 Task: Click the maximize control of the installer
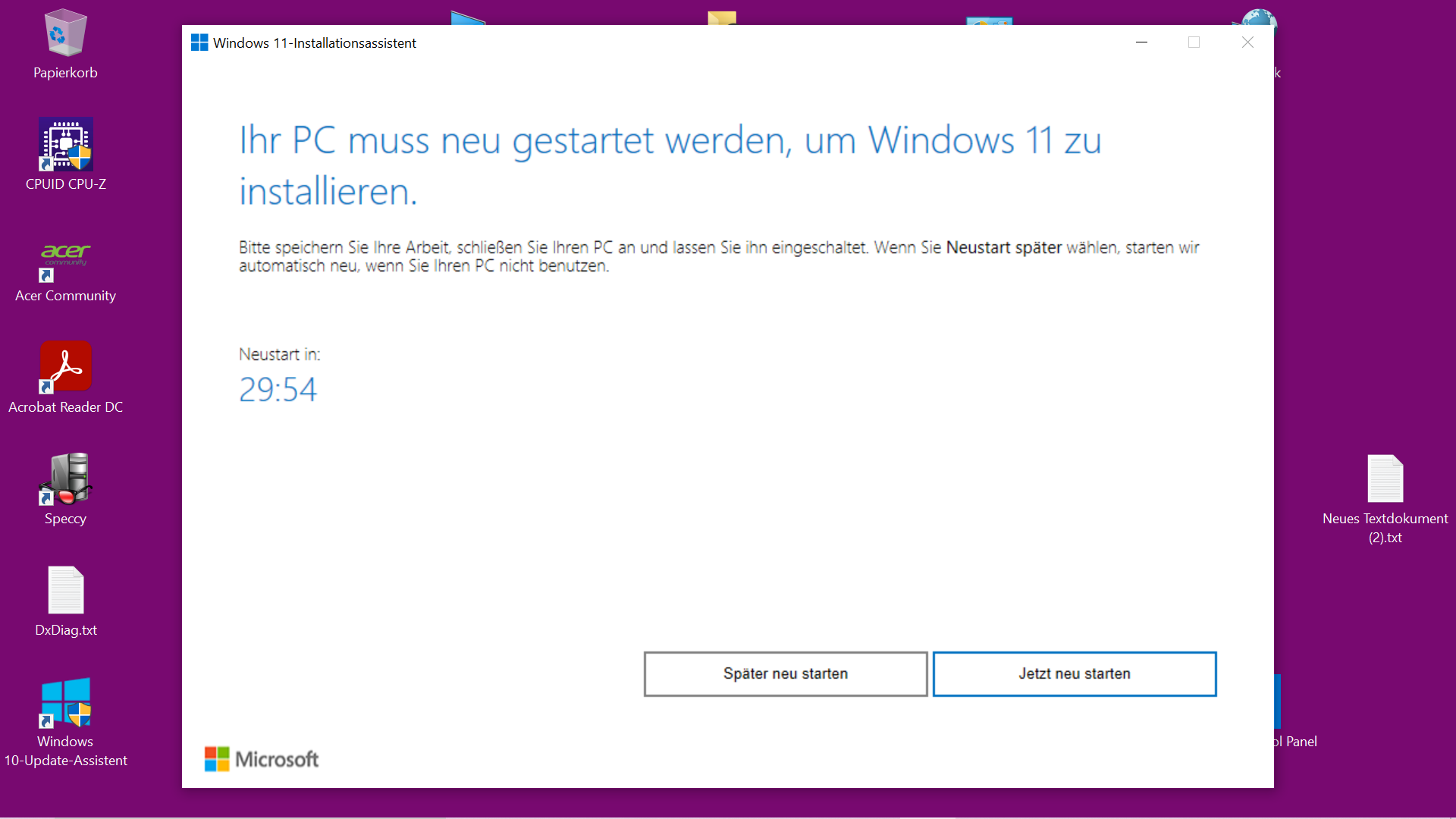1194,42
